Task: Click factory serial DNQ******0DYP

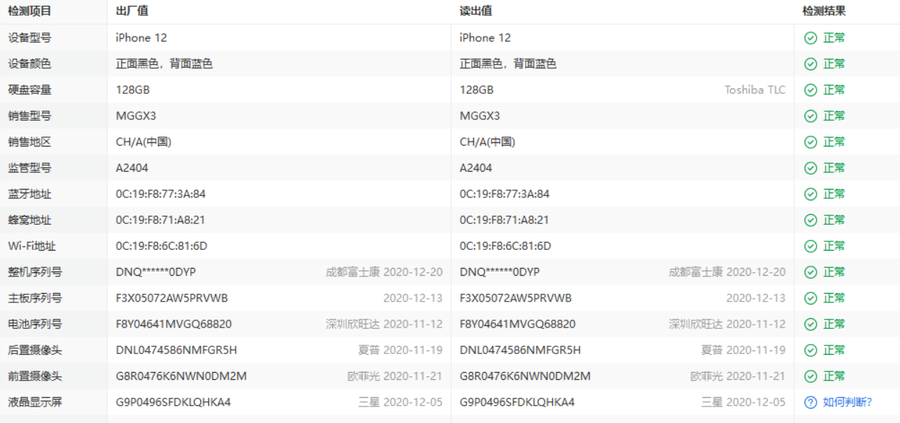Action: pos(156,272)
